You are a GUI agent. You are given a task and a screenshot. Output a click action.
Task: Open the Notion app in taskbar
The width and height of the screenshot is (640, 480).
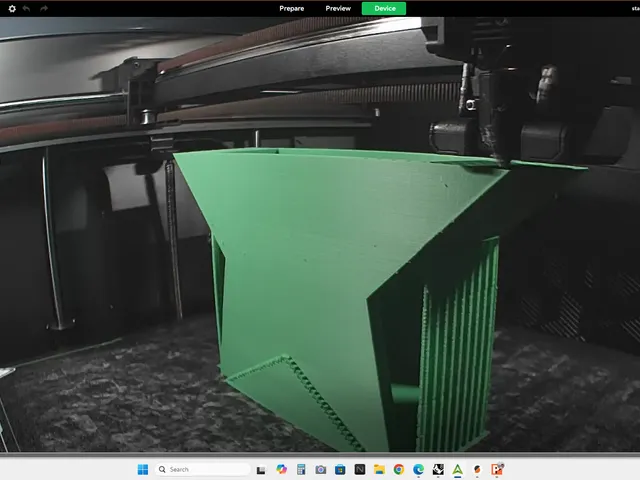click(360, 469)
